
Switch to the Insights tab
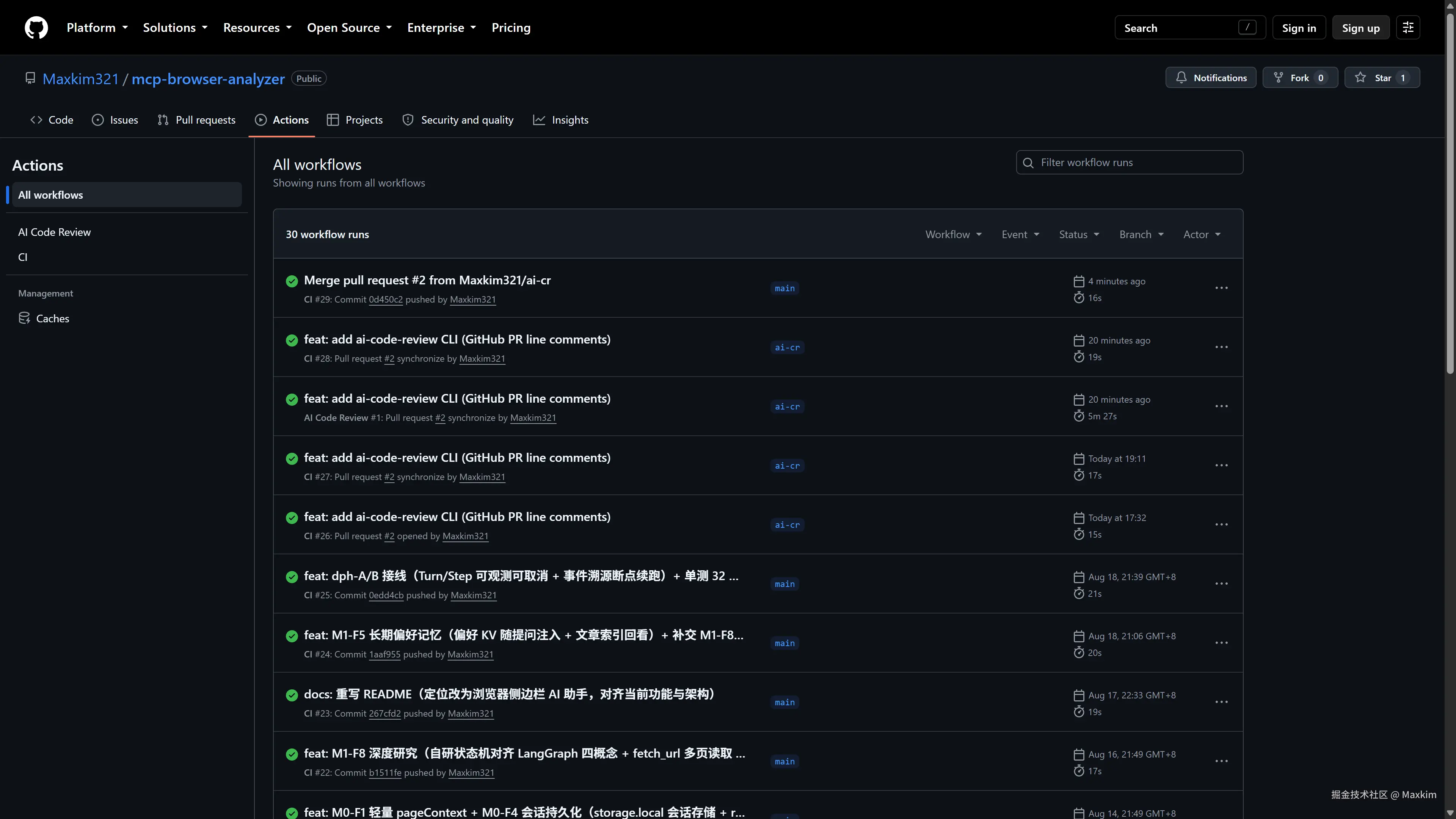tap(561, 120)
